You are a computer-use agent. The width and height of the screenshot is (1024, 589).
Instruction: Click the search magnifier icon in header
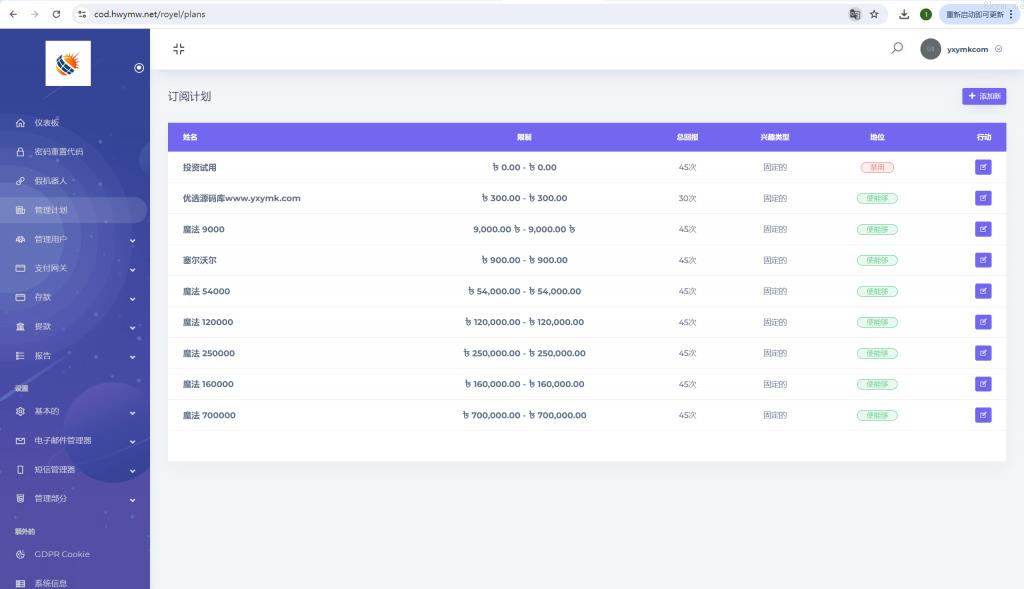(897, 48)
